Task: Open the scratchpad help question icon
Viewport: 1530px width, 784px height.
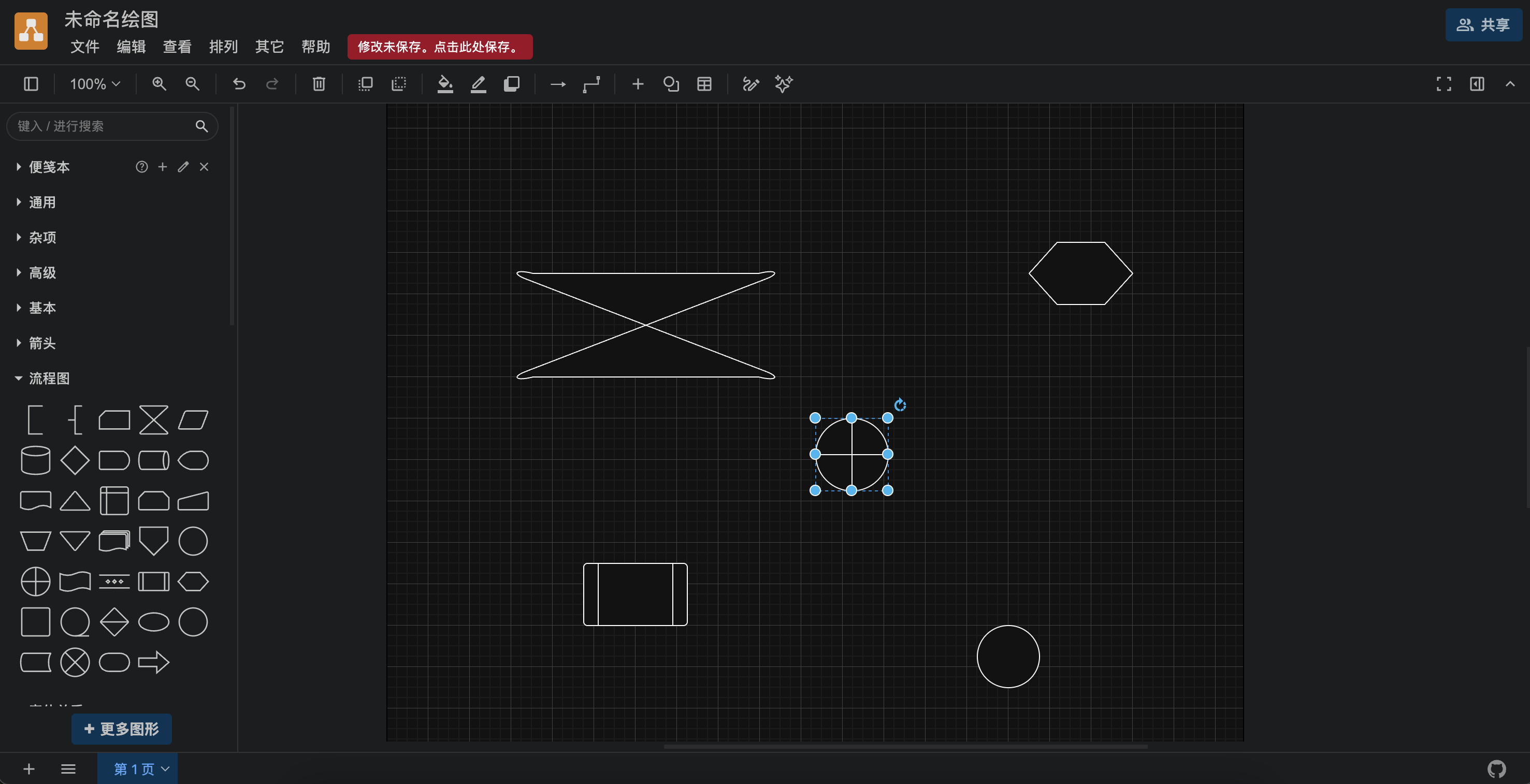Action: 141,167
